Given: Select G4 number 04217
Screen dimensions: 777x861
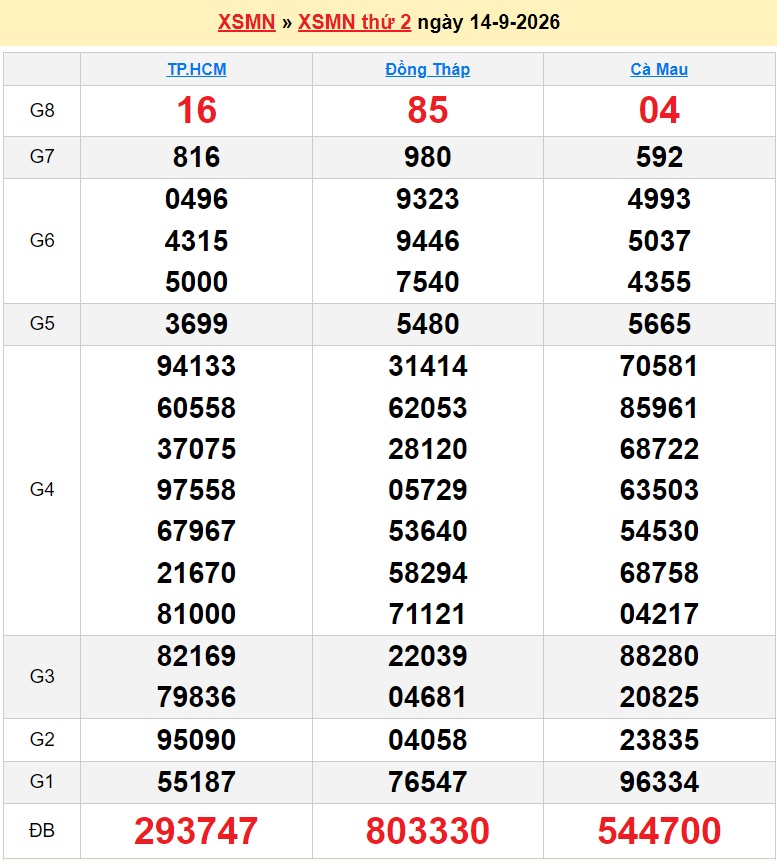Looking at the screenshot, I should click(659, 614).
